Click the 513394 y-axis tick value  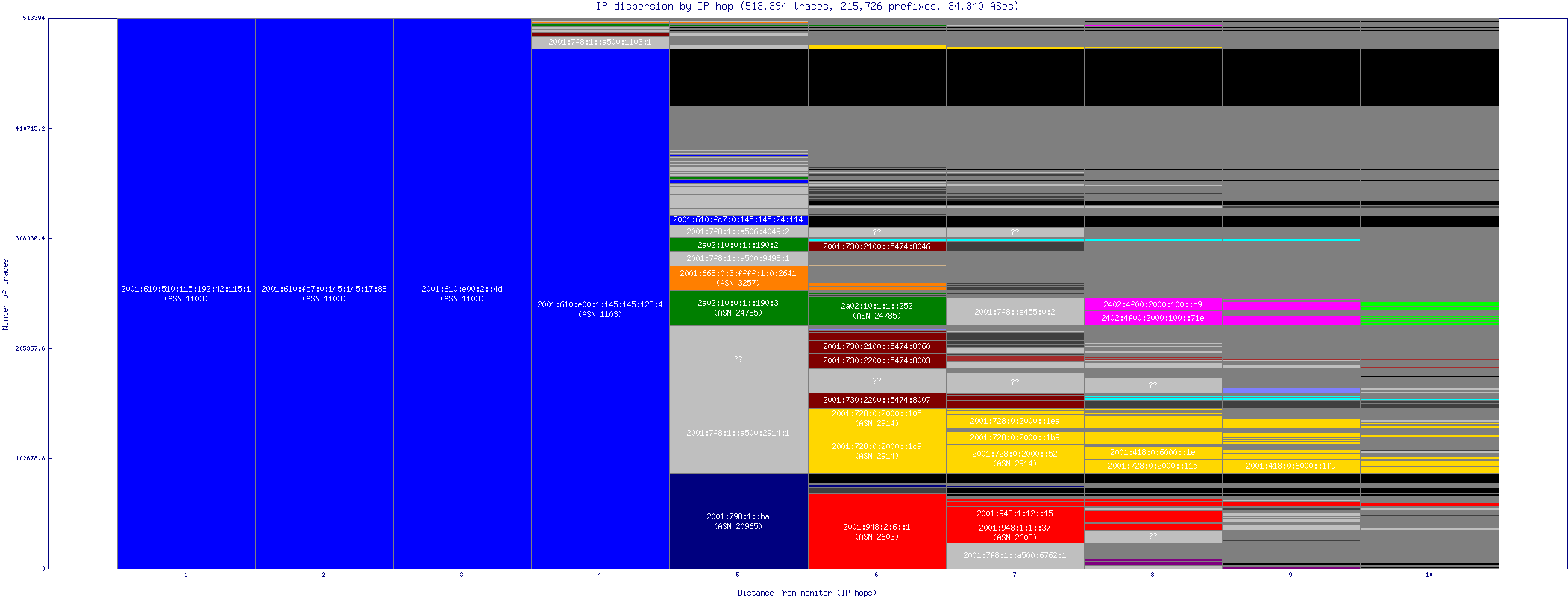click(x=34, y=18)
